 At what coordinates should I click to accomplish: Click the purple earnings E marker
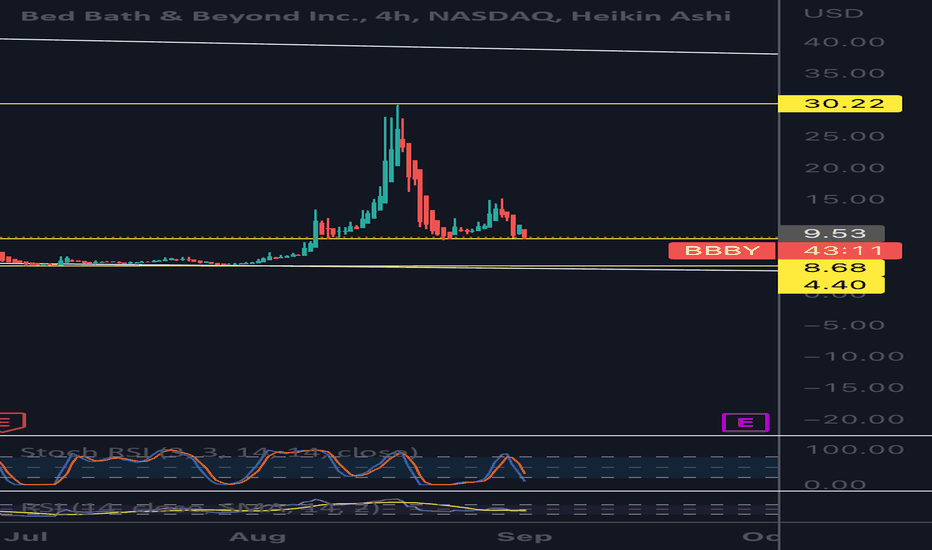tap(745, 422)
